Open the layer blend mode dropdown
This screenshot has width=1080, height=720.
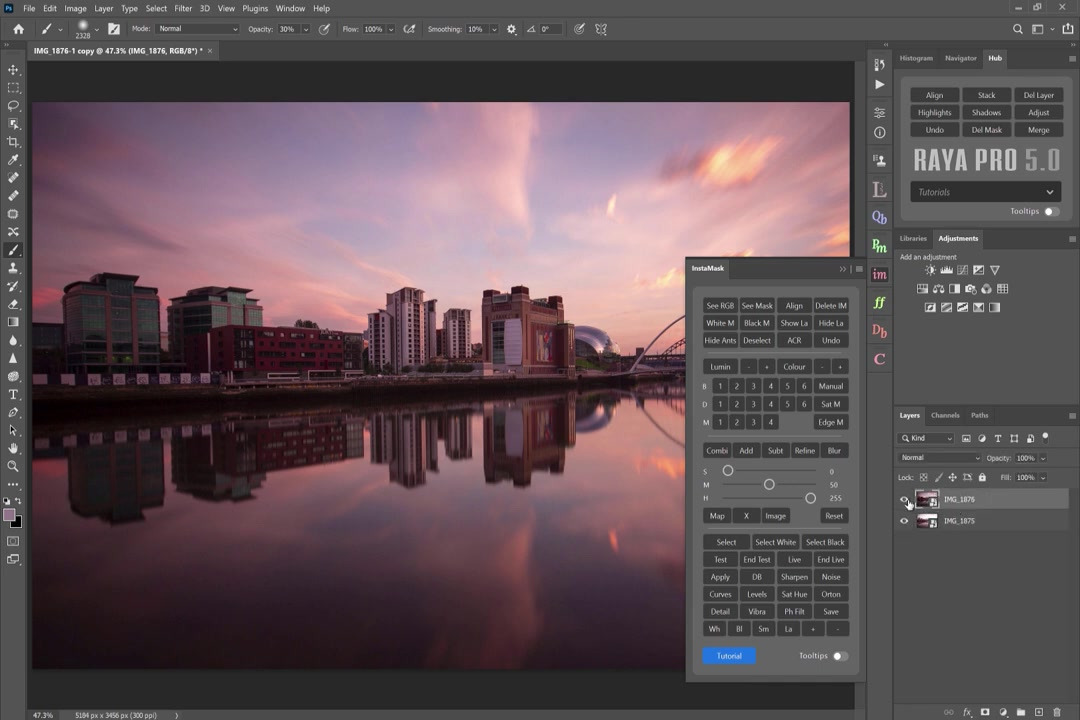[x=940, y=458]
